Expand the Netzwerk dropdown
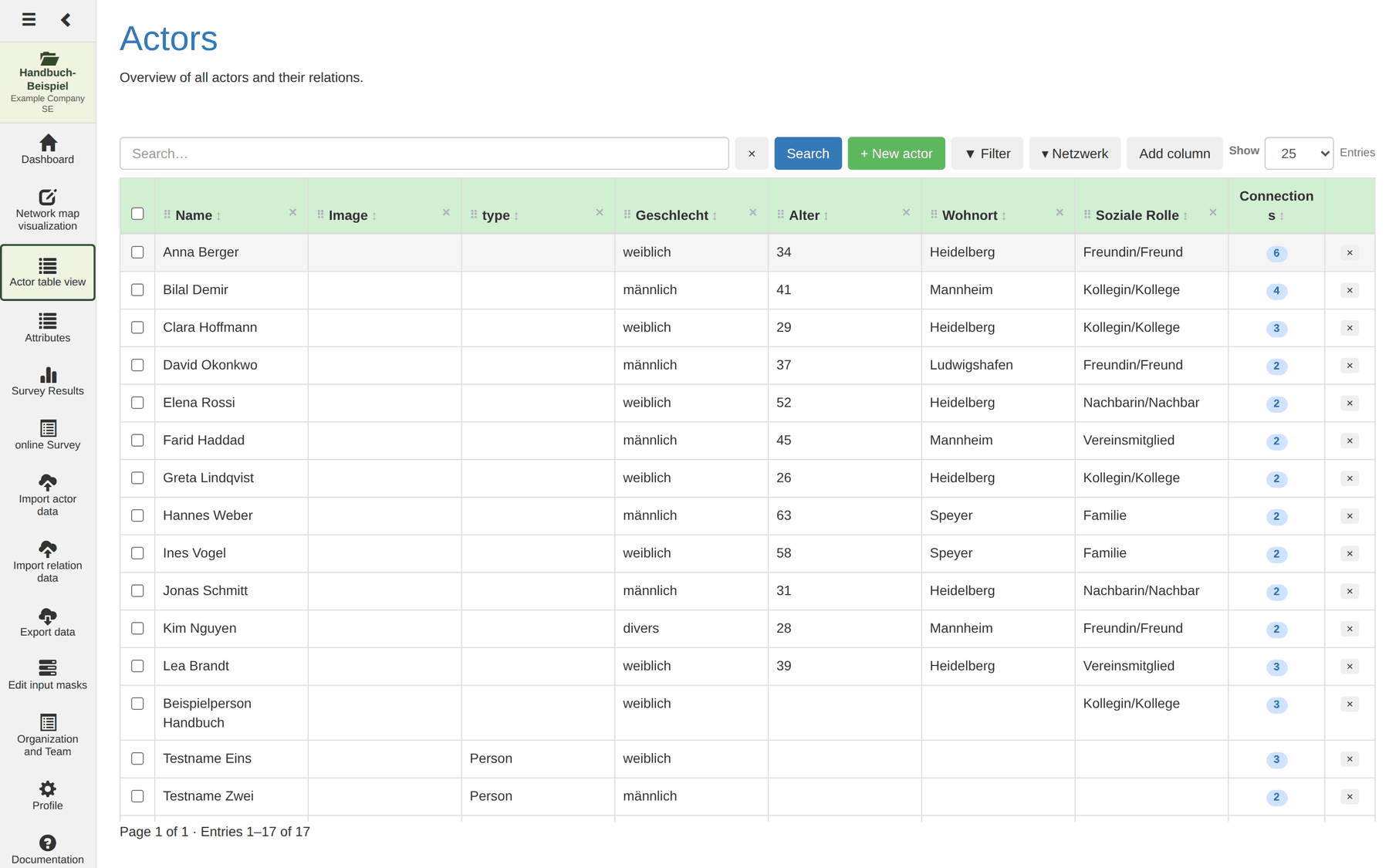This screenshot has width=1389, height=868. coord(1074,154)
